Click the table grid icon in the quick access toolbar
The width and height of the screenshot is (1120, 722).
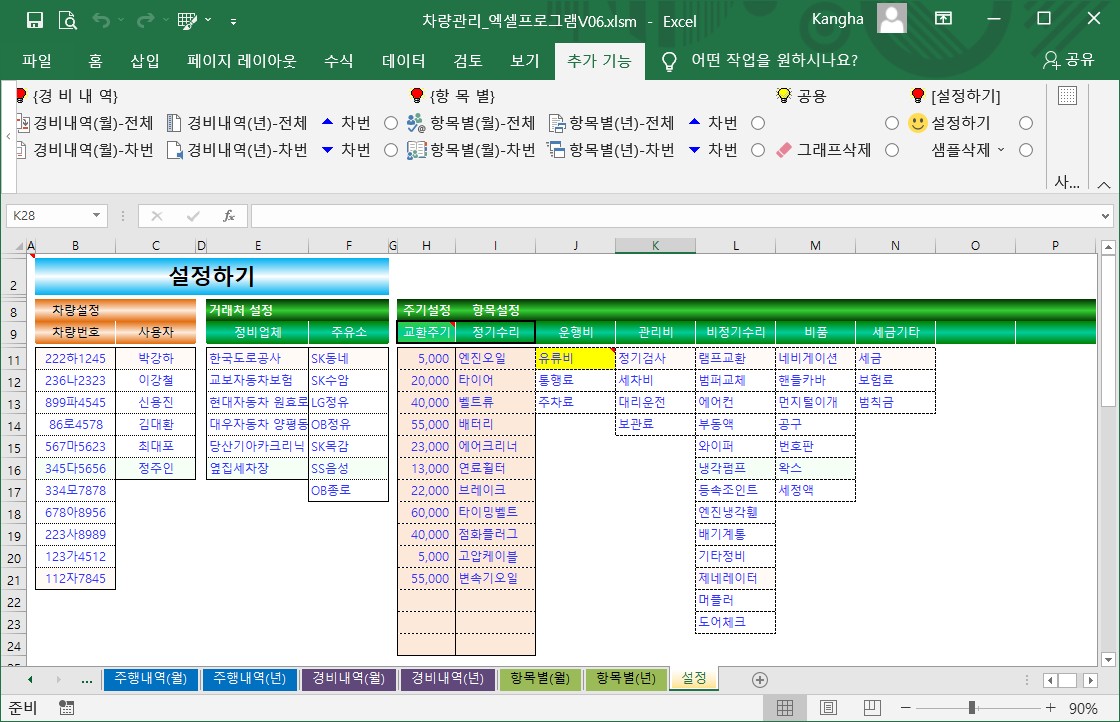[187, 21]
